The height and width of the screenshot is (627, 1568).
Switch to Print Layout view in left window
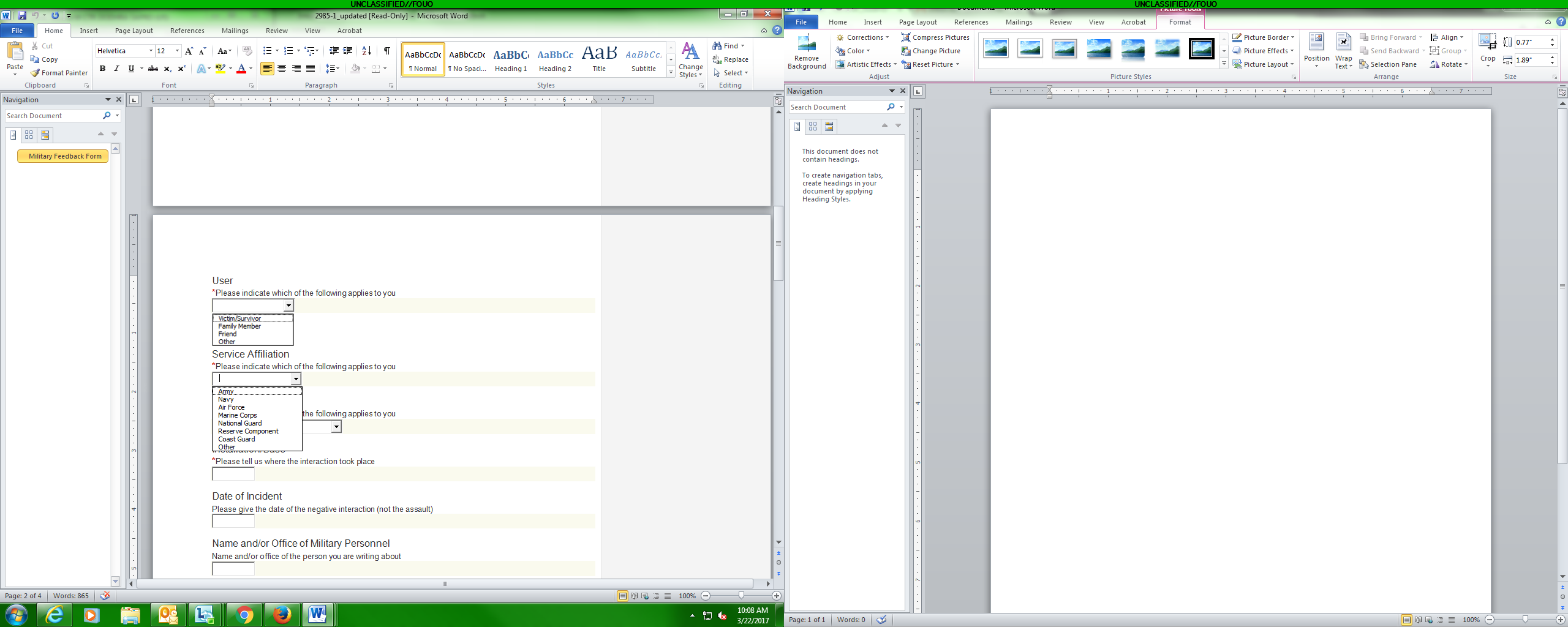pos(622,596)
